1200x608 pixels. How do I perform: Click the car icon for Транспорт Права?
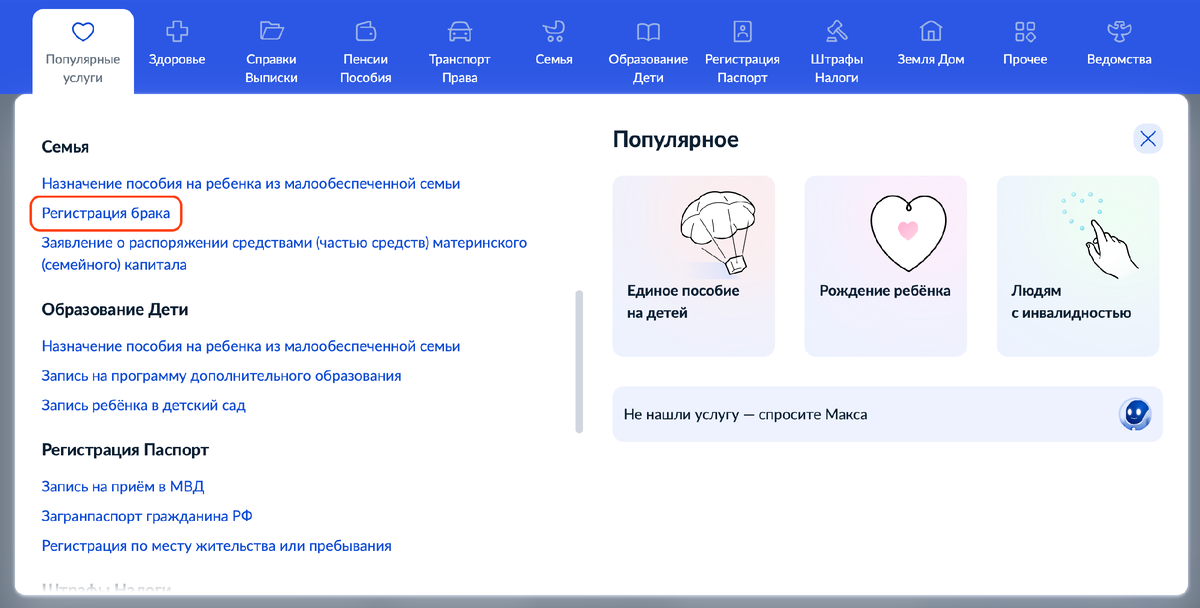pyautogui.click(x=459, y=30)
